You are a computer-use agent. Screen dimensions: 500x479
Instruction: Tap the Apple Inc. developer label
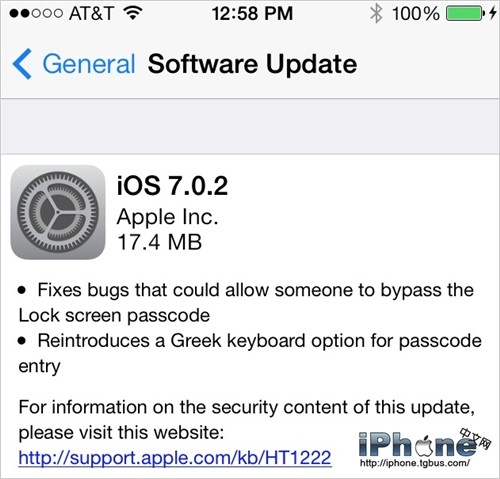pyautogui.click(x=167, y=217)
